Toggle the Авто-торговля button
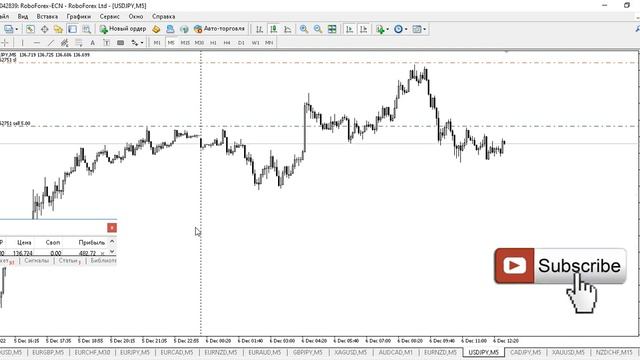Viewport: 640px width, 360px height. pos(220,29)
